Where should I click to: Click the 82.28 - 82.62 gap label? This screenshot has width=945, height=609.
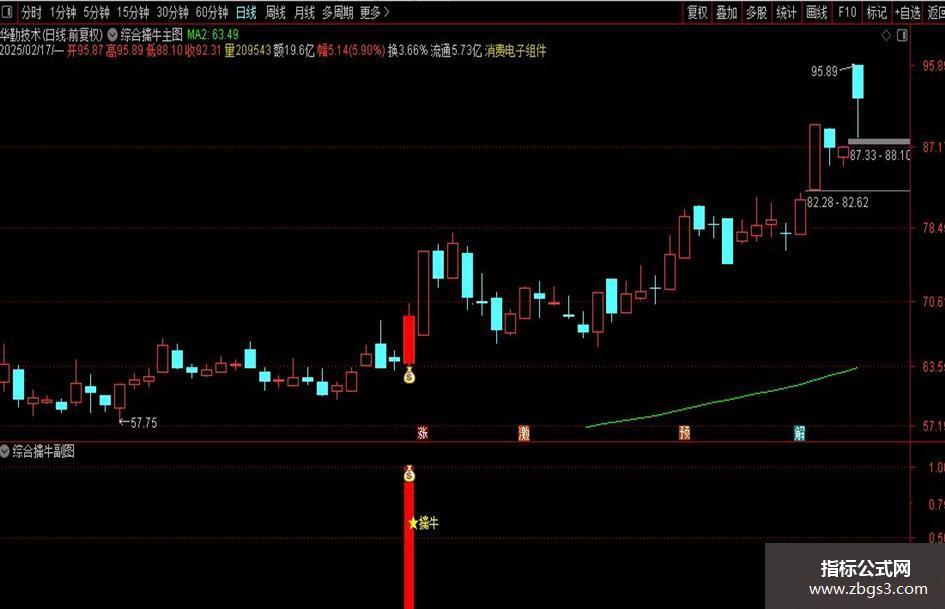838,203
